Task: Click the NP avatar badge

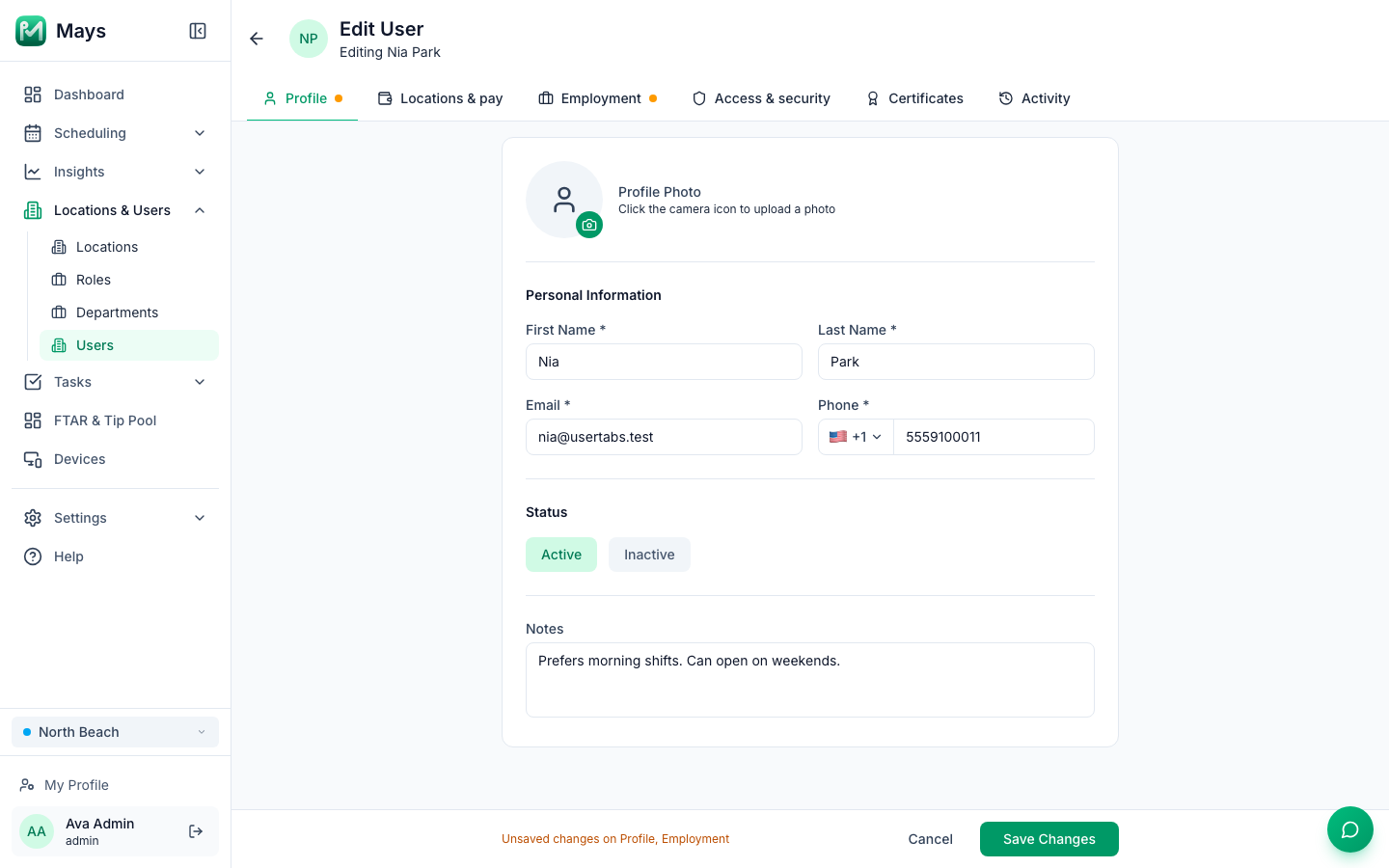Action: 309,39
